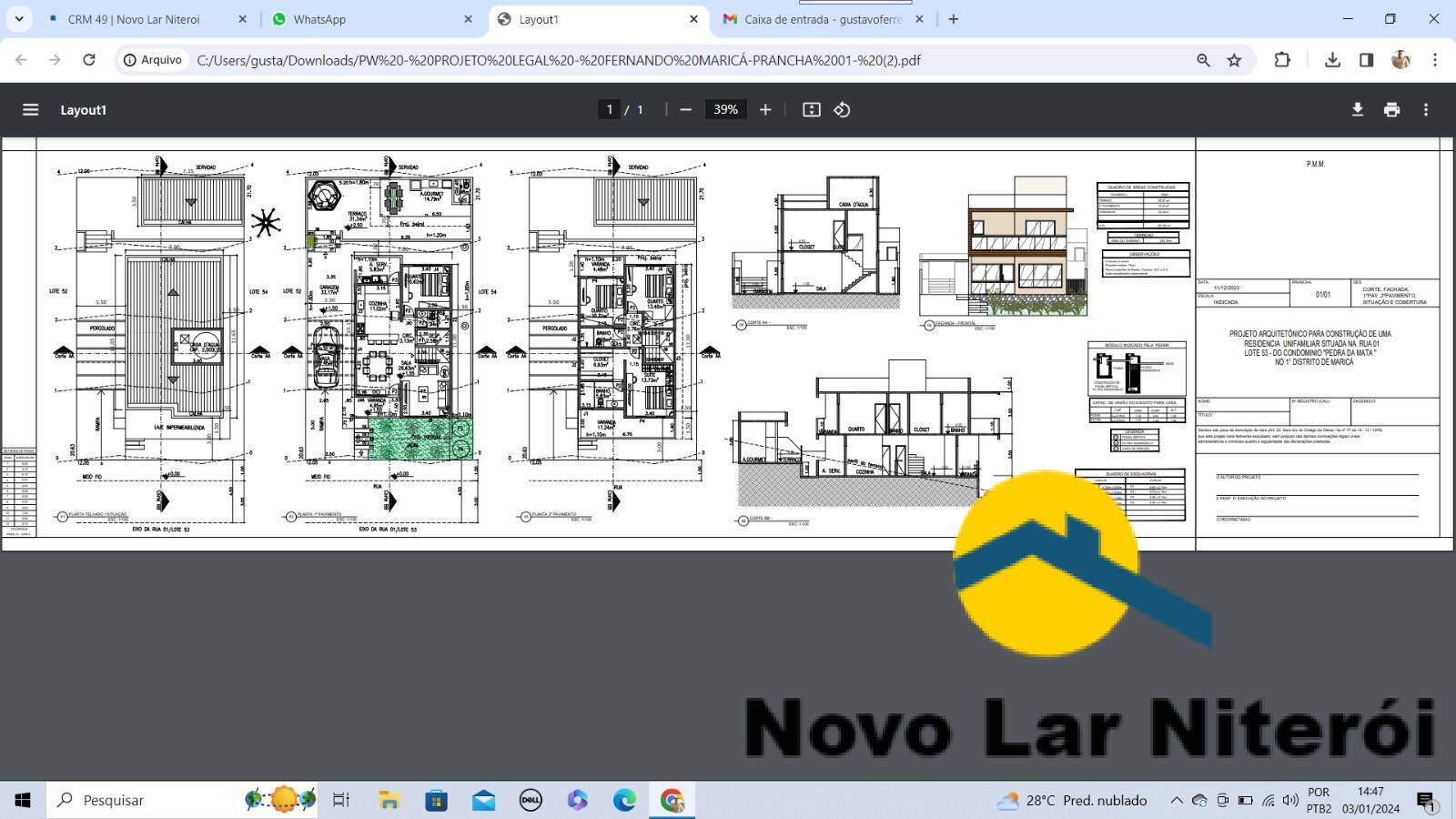Rotate the PDF counterclockwise
This screenshot has height=819, width=1456.
coord(842,109)
